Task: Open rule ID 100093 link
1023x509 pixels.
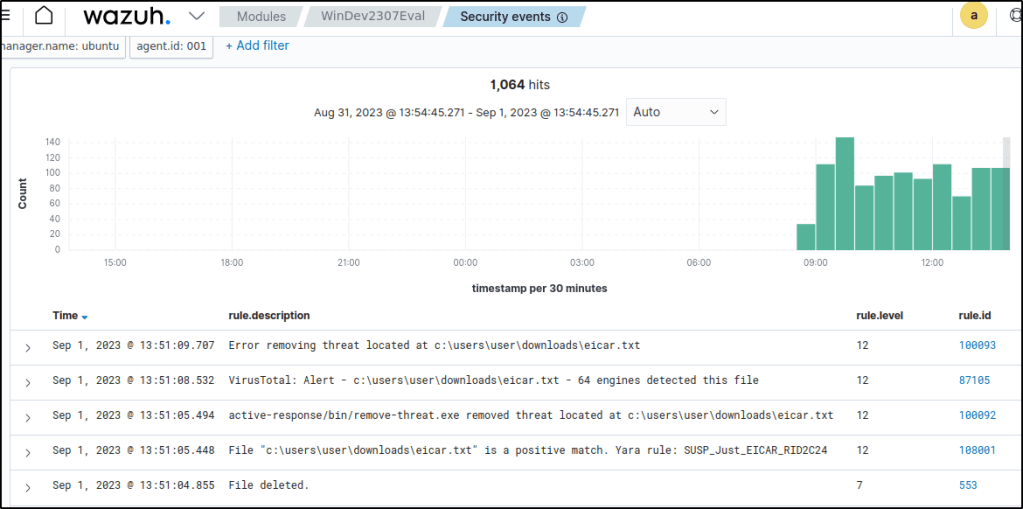Action: tap(976, 346)
